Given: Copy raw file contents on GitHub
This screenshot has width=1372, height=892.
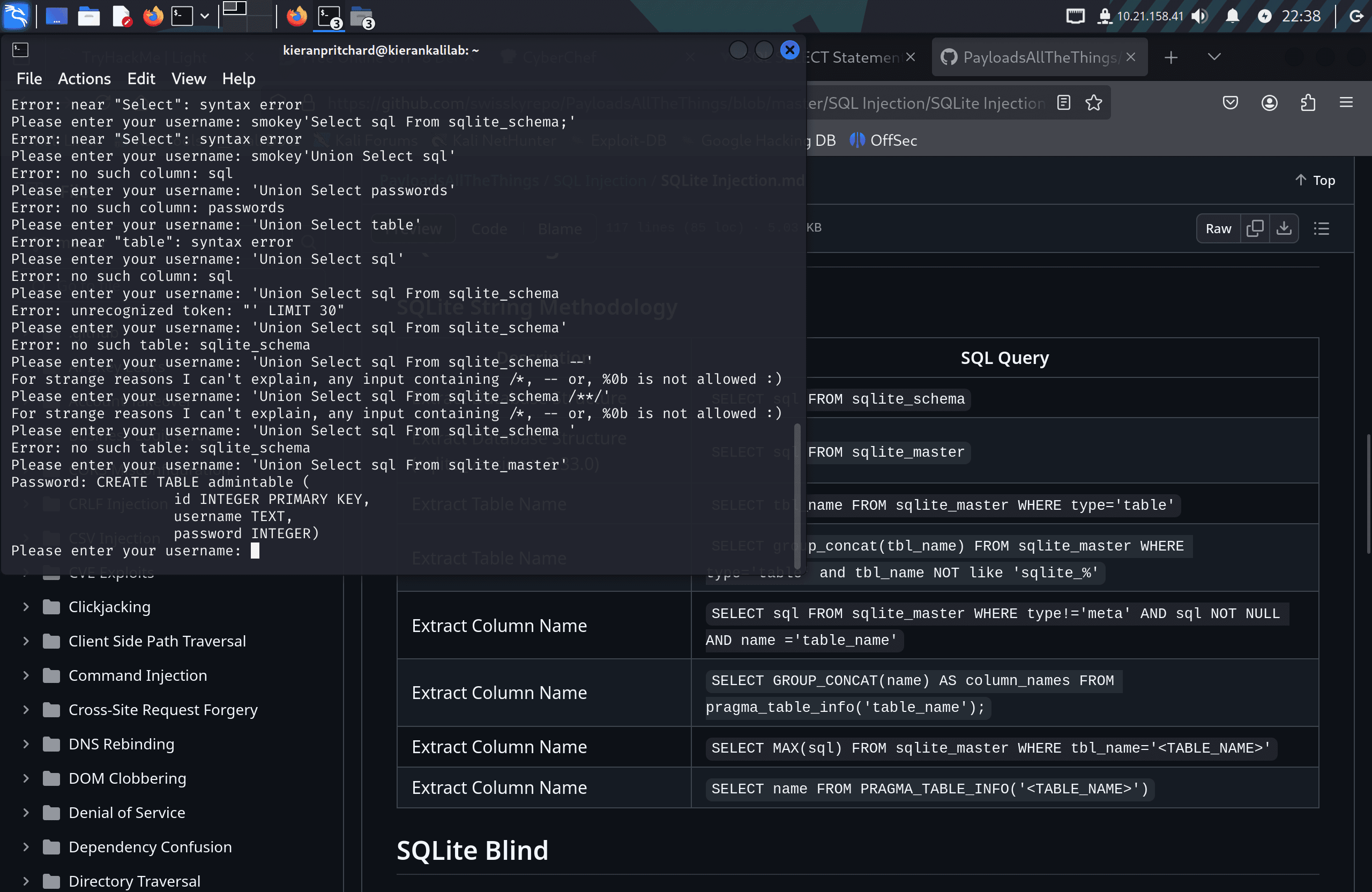Looking at the screenshot, I should click(1255, 228).
